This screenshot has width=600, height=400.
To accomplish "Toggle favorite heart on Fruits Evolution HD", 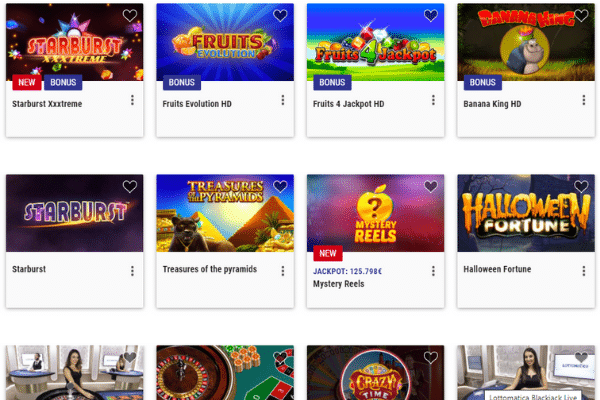I will coord(280,15).
